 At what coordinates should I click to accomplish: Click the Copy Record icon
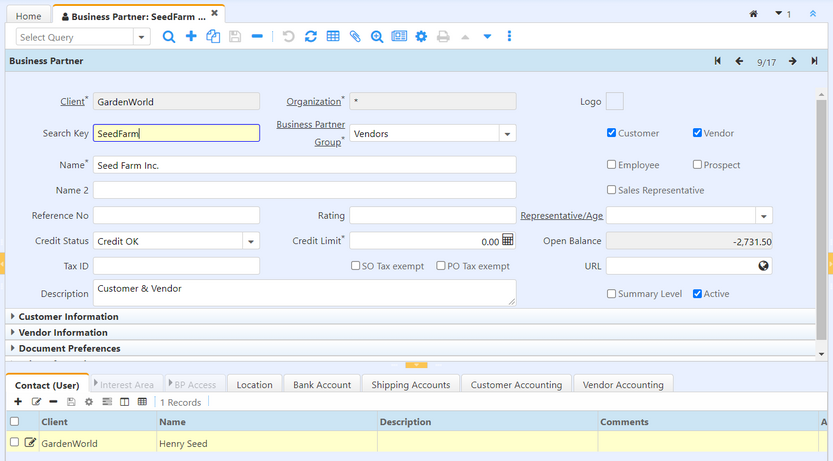[x=213, y=37]
